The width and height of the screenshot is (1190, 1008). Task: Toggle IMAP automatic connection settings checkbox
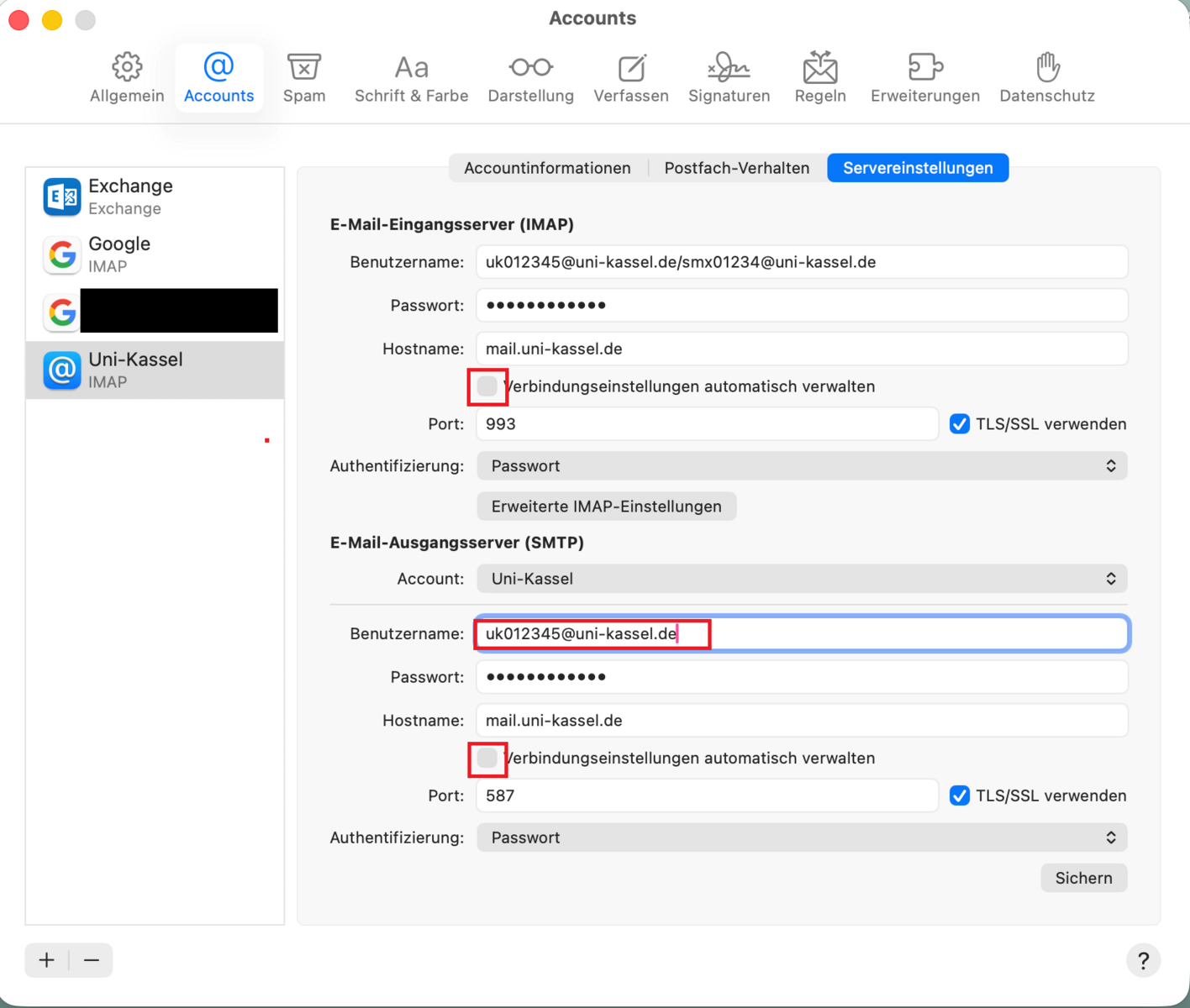(x=487, y=386)
